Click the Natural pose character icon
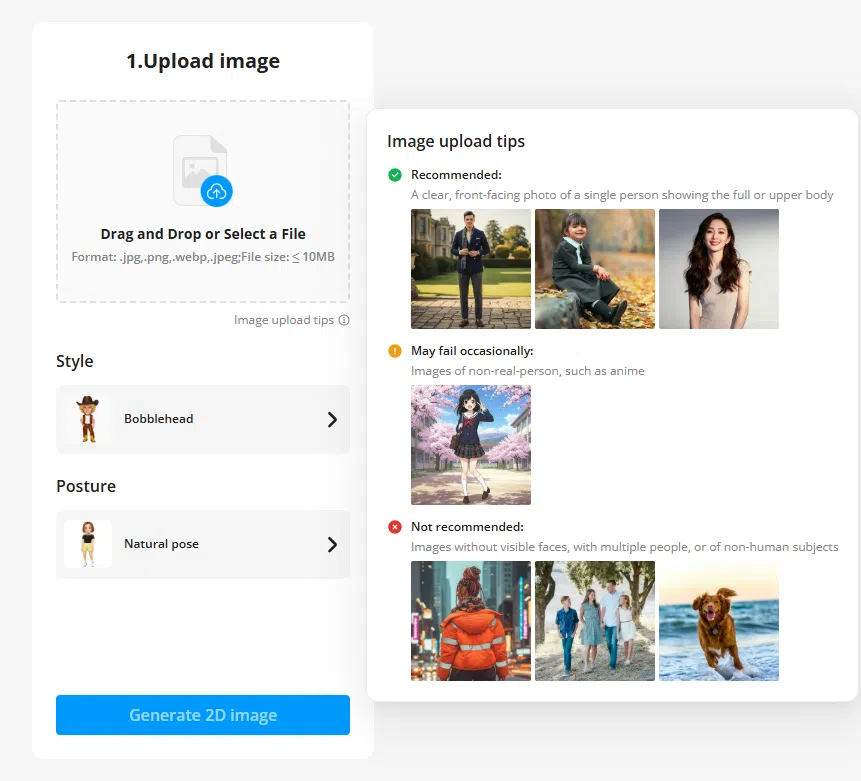The image size is (861, 781). (x=88, y=544)
